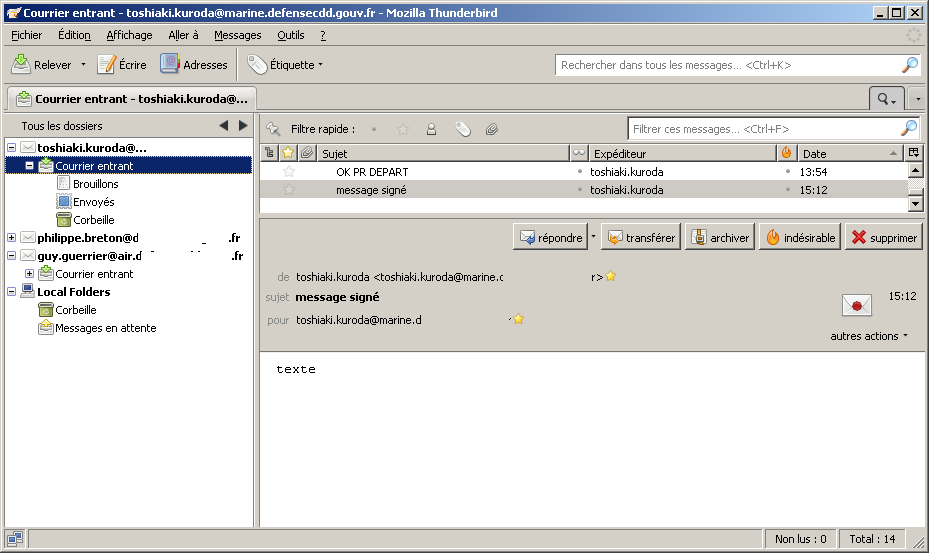This screenshot has width=929, height=553.
Task: Toggle star on 'OK PR DEPART' message
Action: click(x=289, y=172)
